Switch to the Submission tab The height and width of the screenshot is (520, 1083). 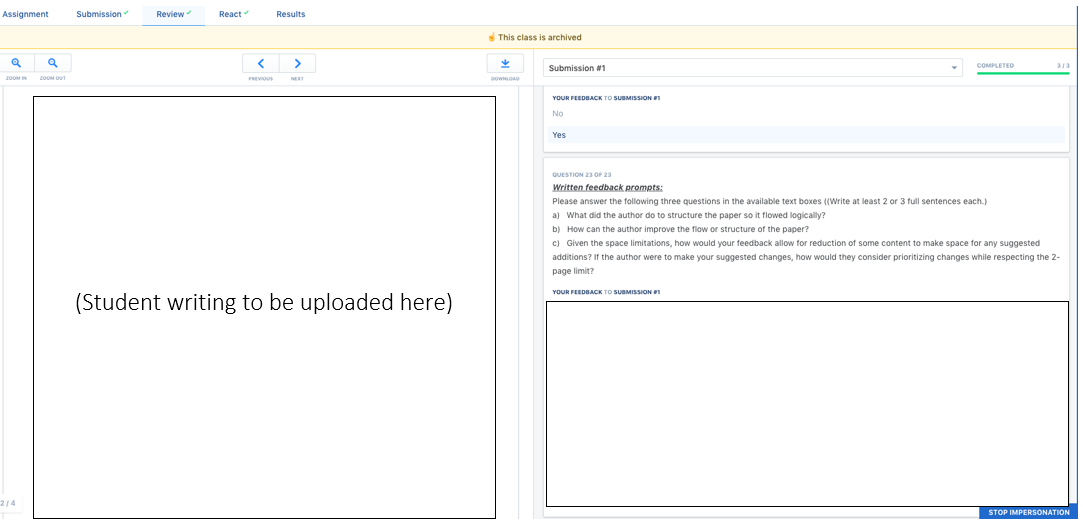point(99,14)
